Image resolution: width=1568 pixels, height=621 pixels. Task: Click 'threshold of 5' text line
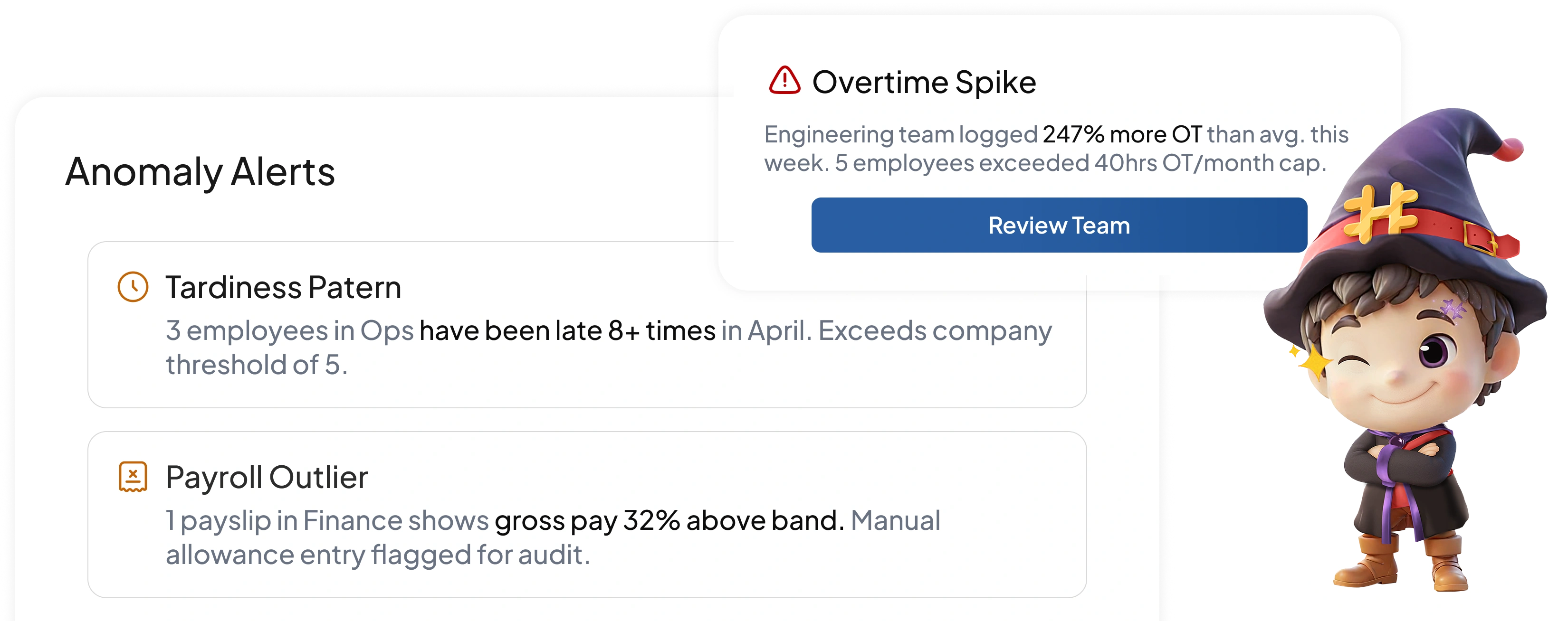tap(256, 365)
